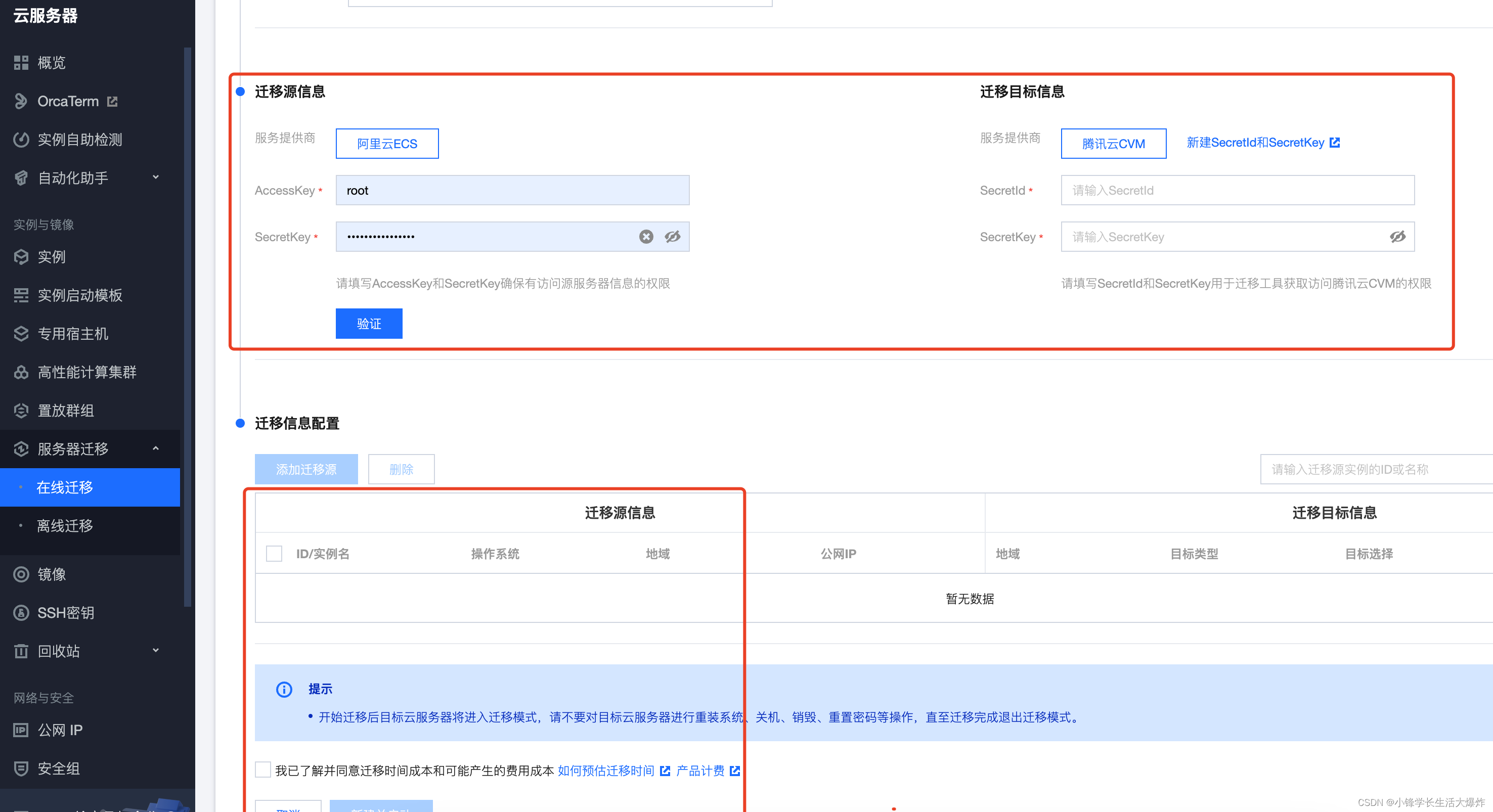Open OrcaTerm external link icon

pyautogui.click(x=112, y=102)
